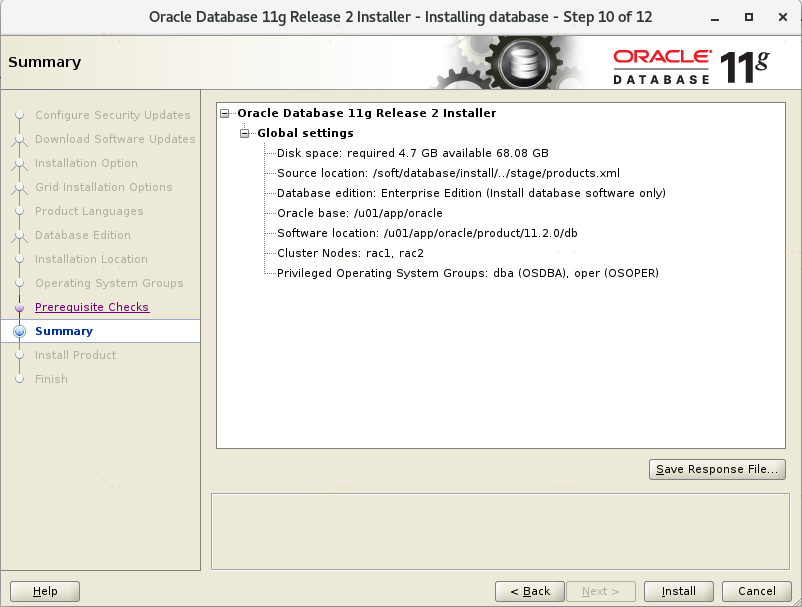
Task: Select the Summary step in sidebar
Action: point(64,331)
